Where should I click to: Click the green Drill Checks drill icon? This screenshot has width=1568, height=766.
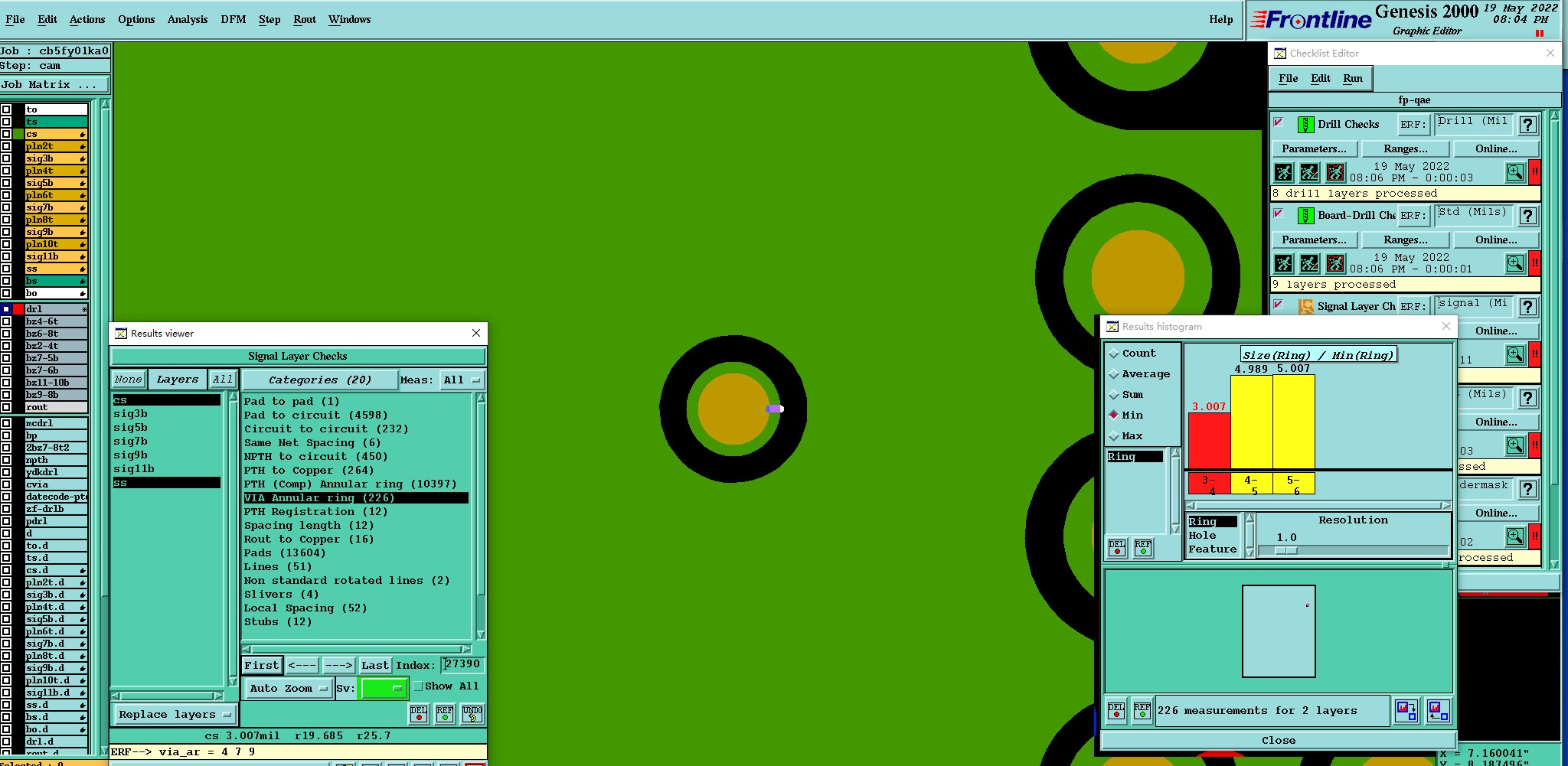click(x=1306, y=124)
